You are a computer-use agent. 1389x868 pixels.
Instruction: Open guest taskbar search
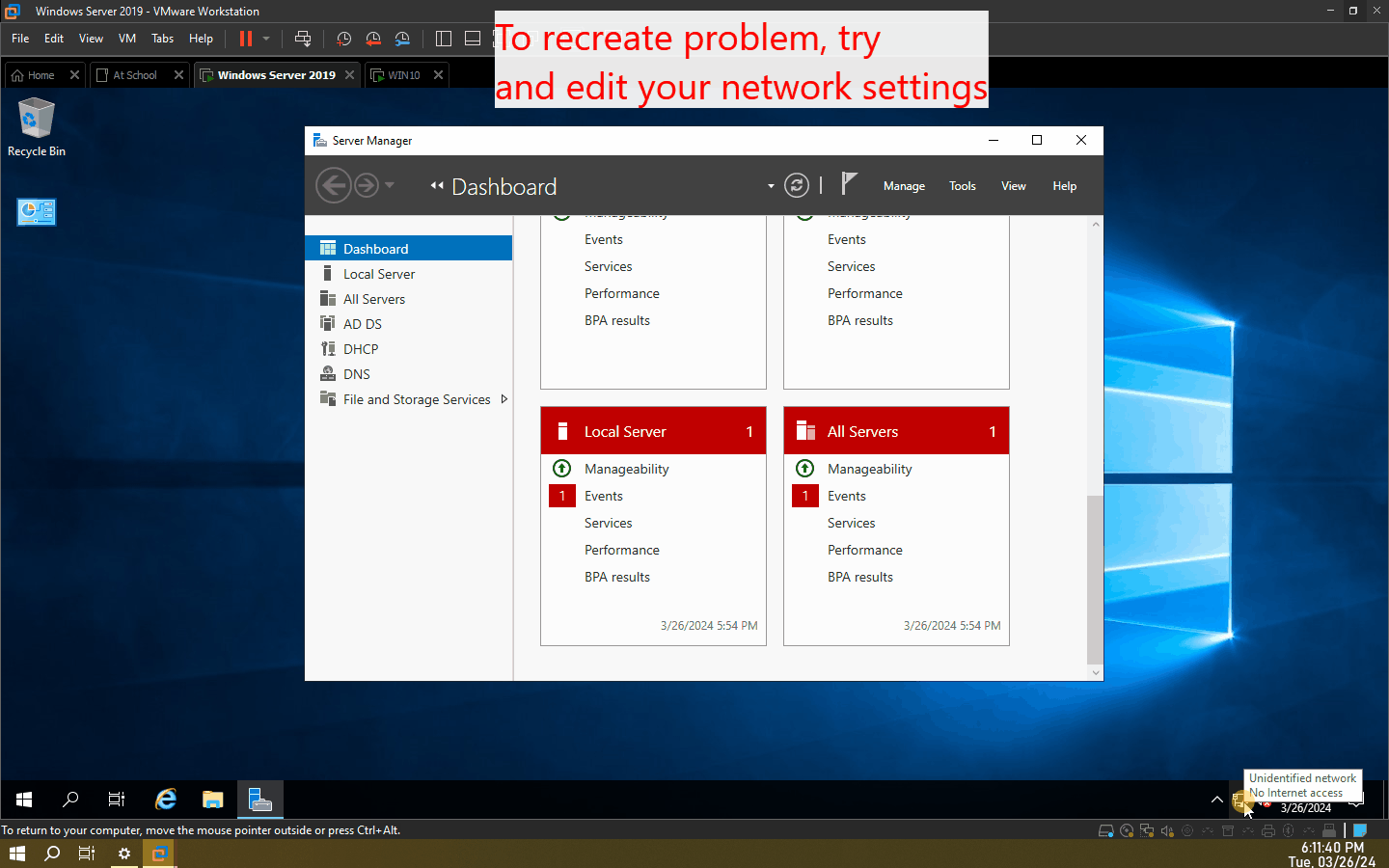pos(70,800)
